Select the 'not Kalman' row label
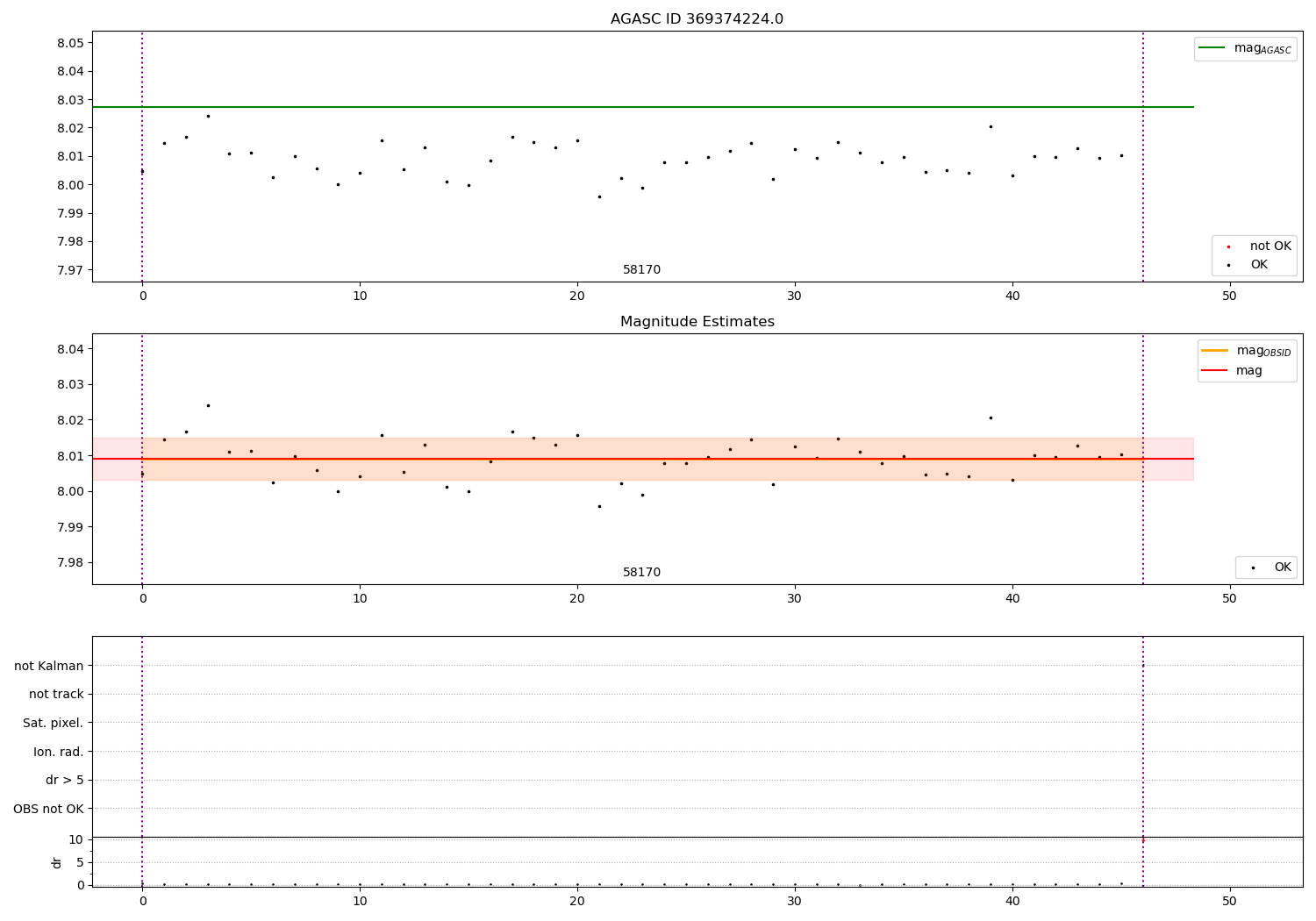The height and width of the screenshot is (921, 1316). (x=49, y=666)
